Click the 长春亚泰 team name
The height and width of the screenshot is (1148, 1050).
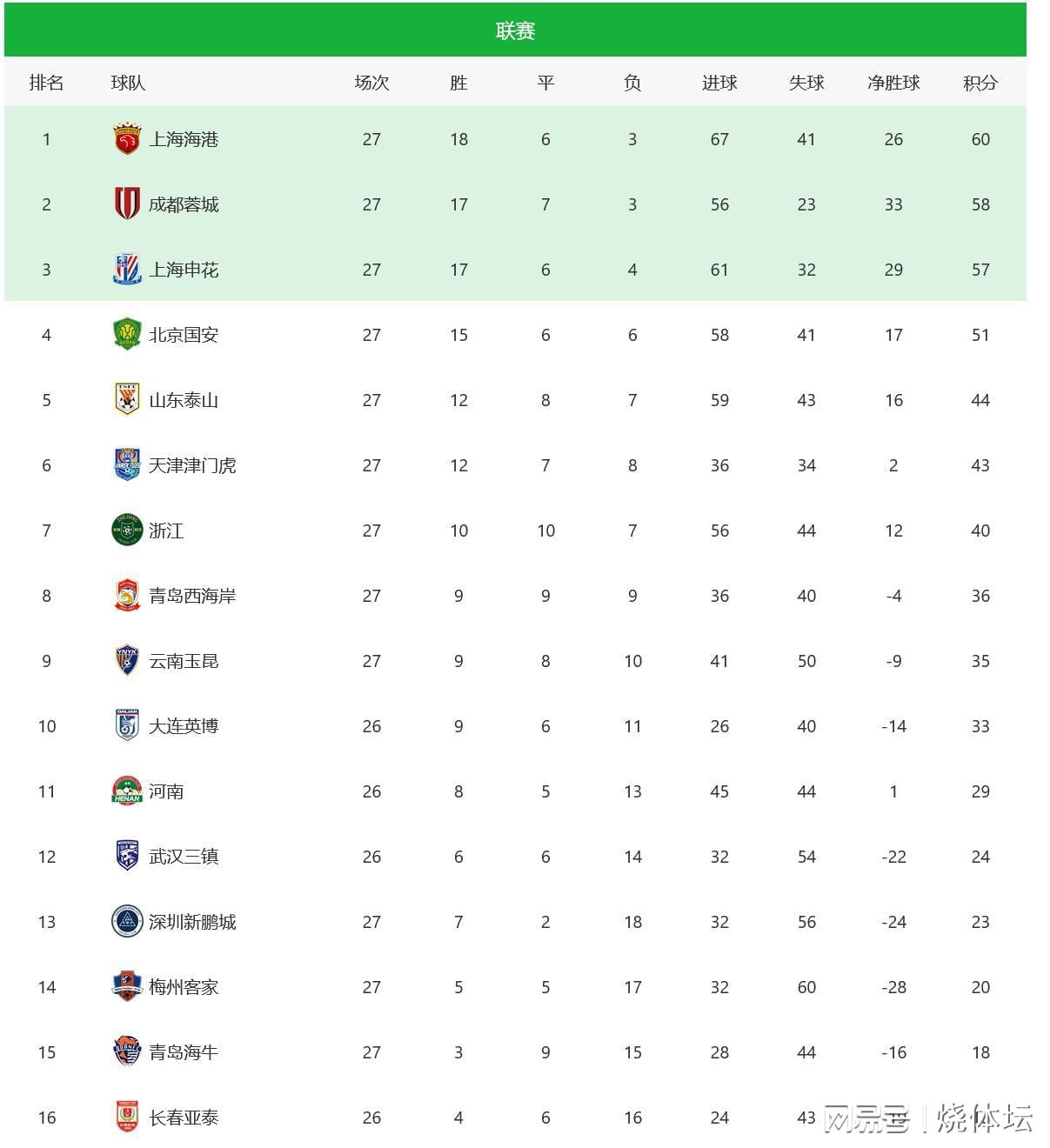(x=184, y=1118)
